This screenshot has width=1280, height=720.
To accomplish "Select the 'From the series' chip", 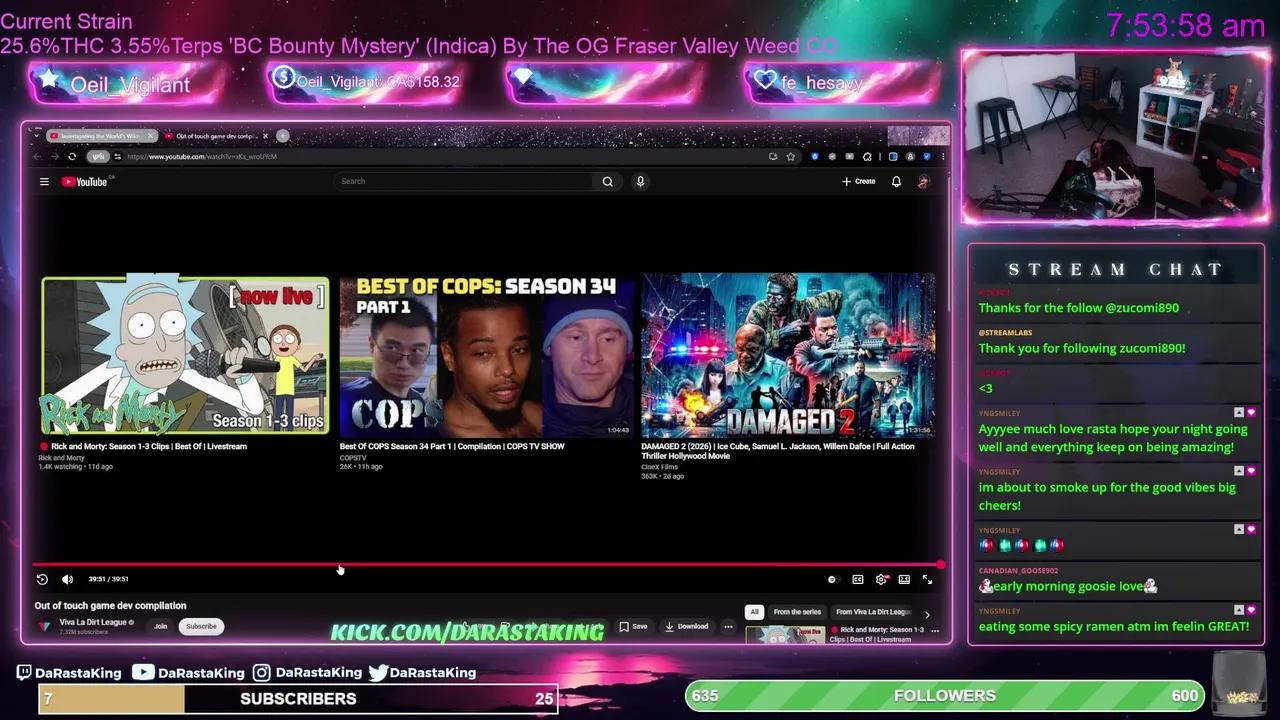I will (x=797, y=611).
